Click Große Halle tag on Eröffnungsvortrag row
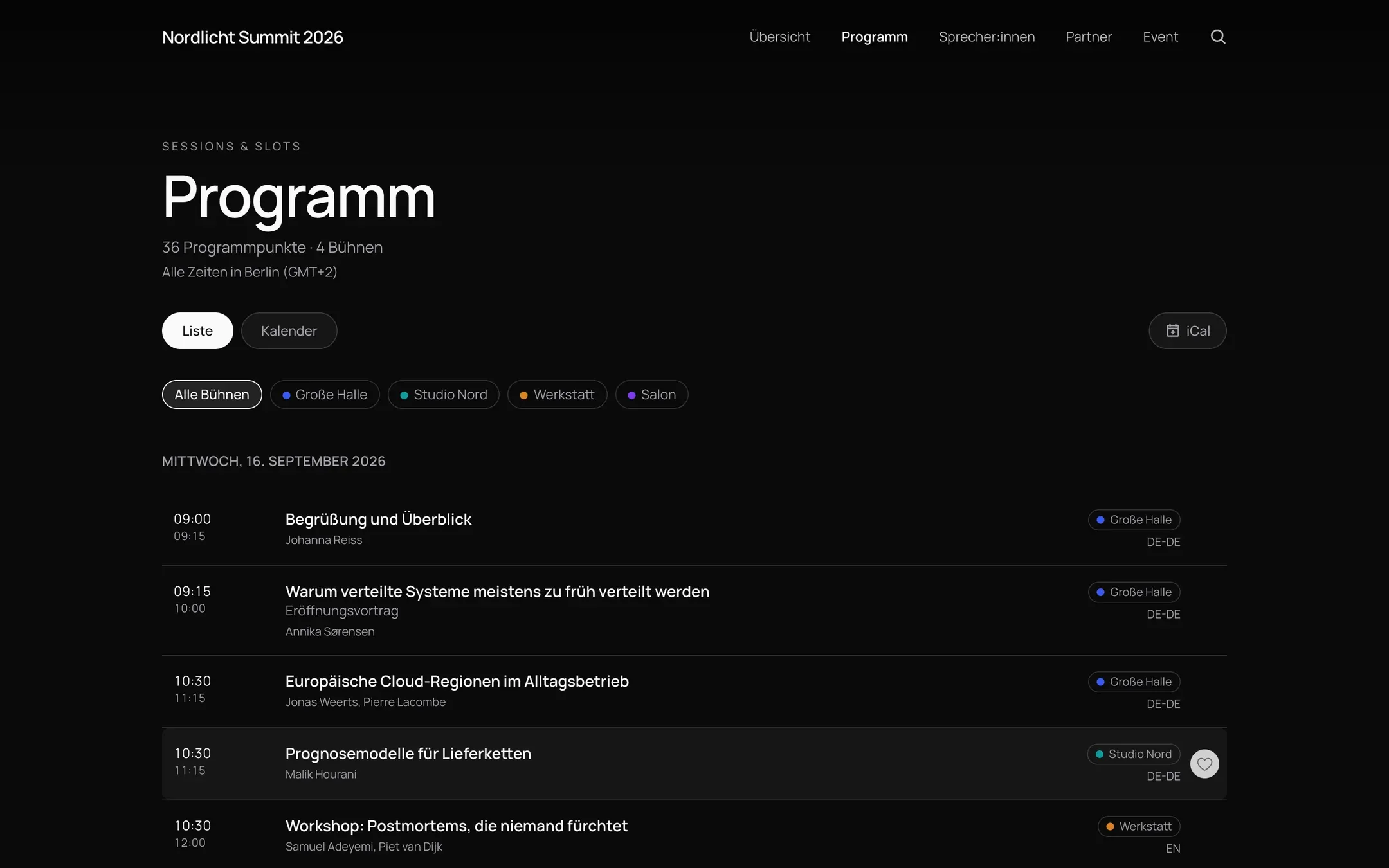 pyautogui.click(x=1134, y=592)
